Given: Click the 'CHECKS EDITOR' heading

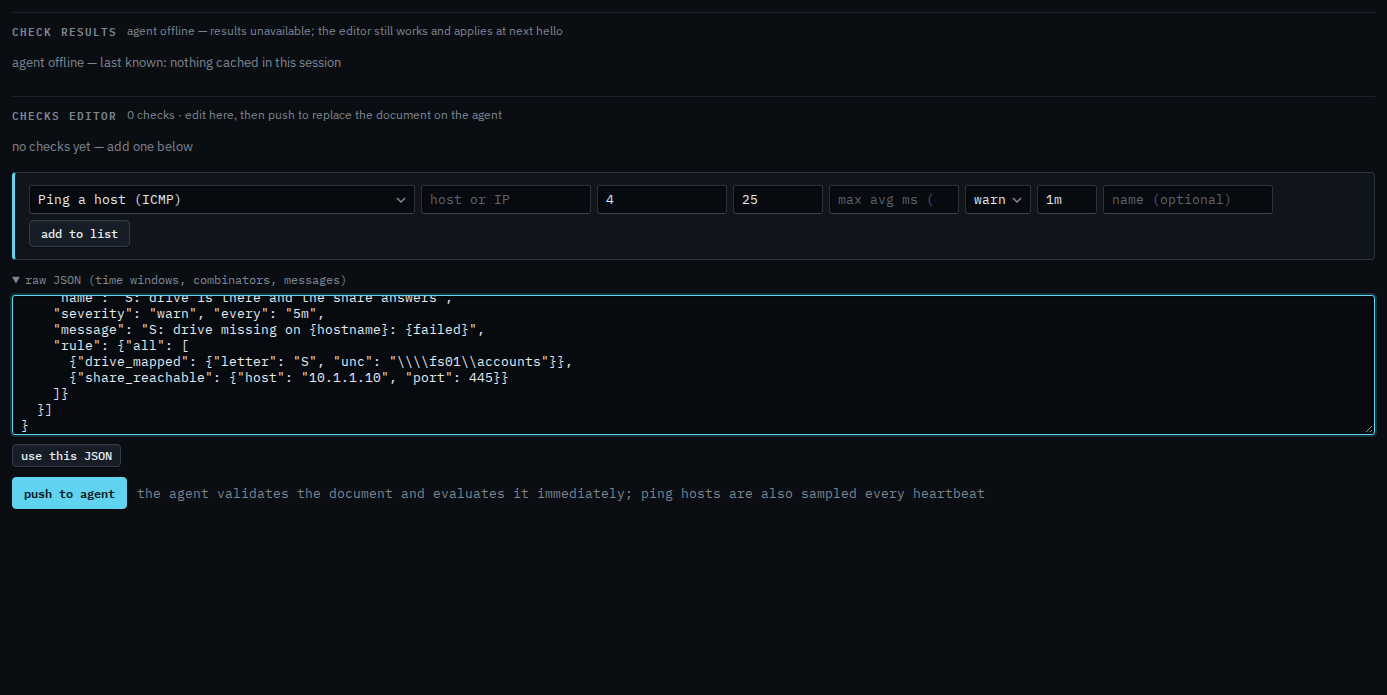Looking at the screenshot, I should [64, 116].
